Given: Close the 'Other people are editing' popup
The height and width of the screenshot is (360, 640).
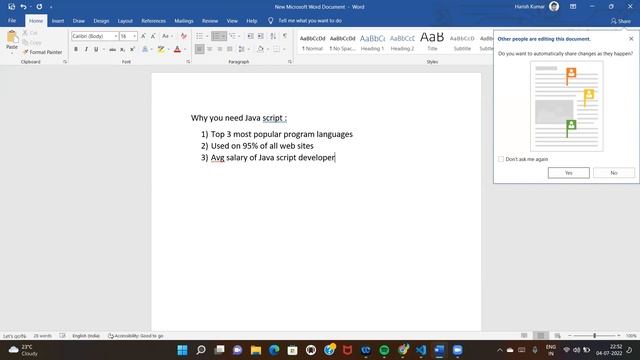Looking at the screenshot, I should [x=631, y=39].
